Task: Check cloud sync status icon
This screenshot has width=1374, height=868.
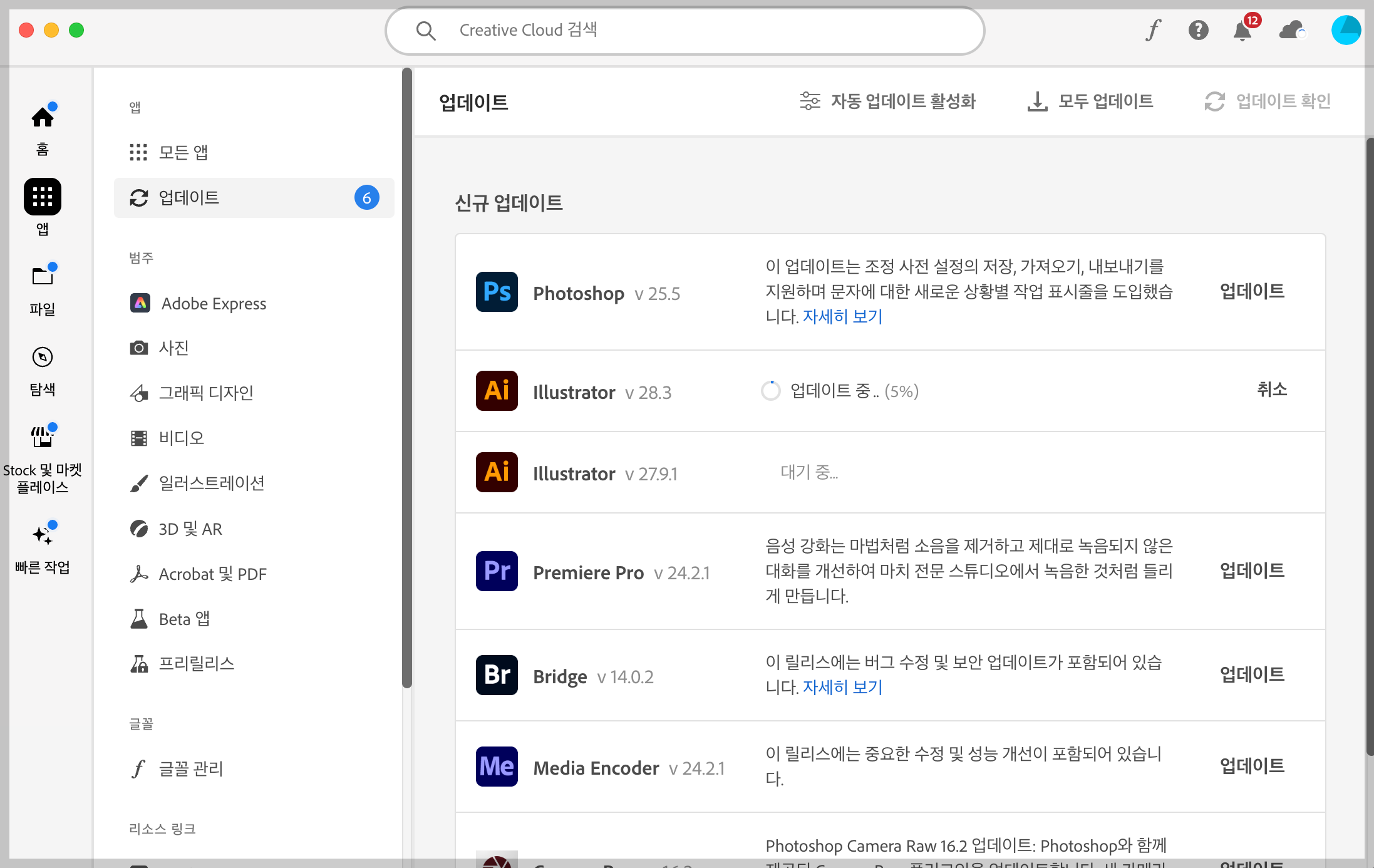Action: tap(1293, 30)
